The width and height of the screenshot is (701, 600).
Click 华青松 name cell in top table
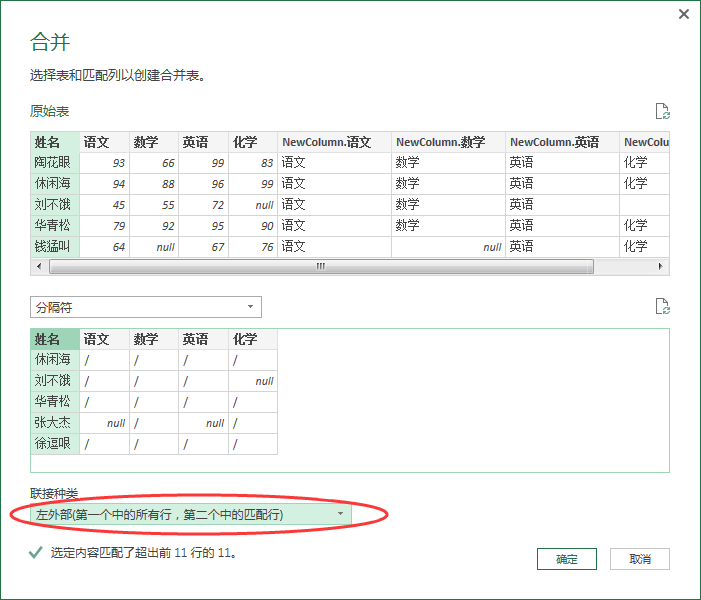pos(55,226)
